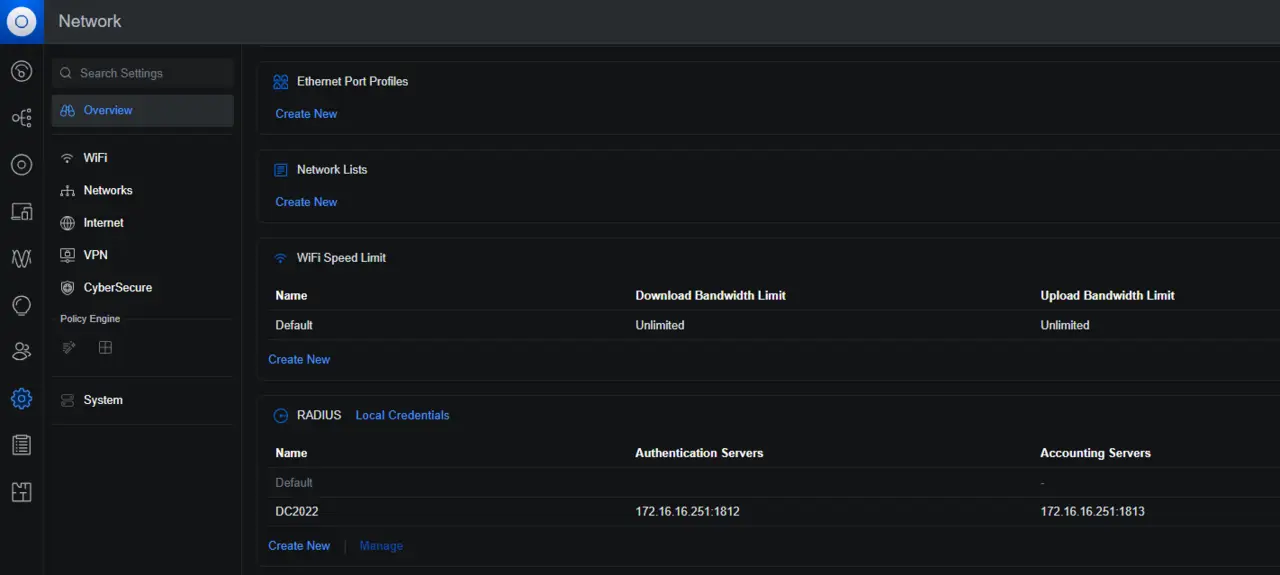Create New WiFi Speed Limit
This screenshot has width=1280, height=575.
coord(299,360)
